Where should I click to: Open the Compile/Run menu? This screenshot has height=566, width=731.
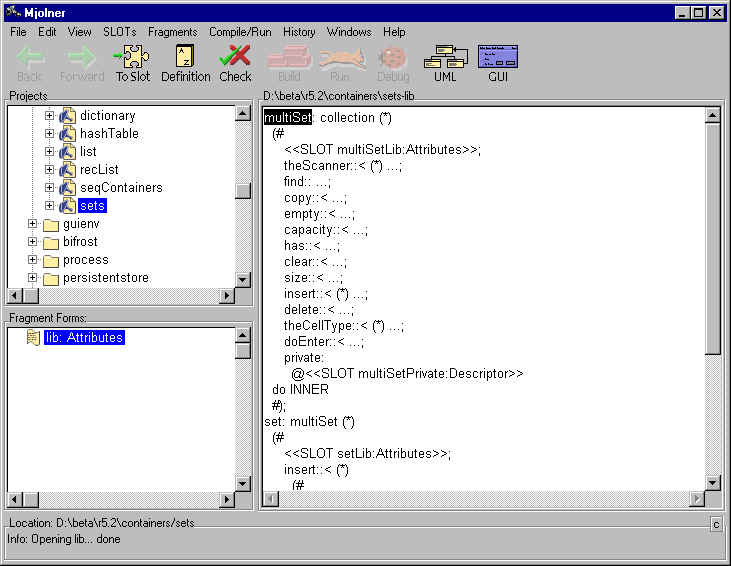click(240, 32)
